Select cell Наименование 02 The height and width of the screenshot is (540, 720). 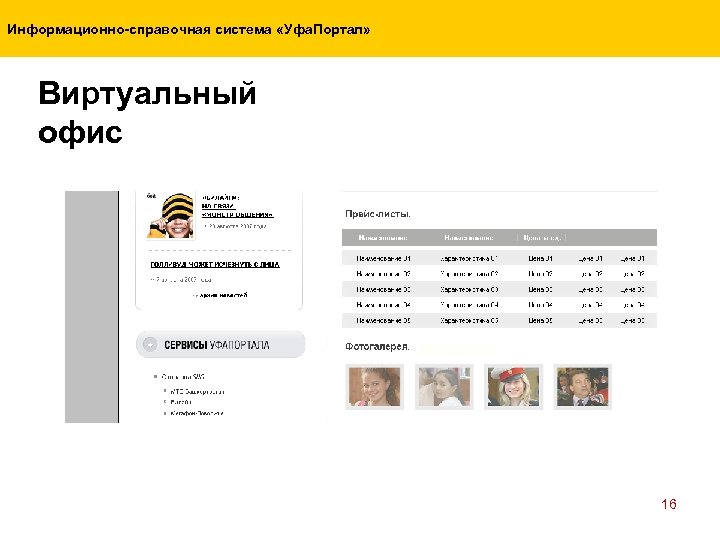coord(383,274)
